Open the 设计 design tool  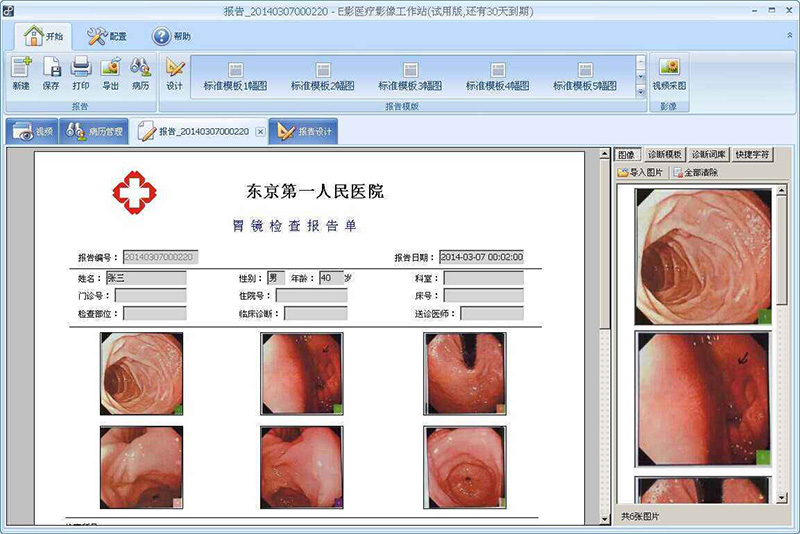pos(175,74)
